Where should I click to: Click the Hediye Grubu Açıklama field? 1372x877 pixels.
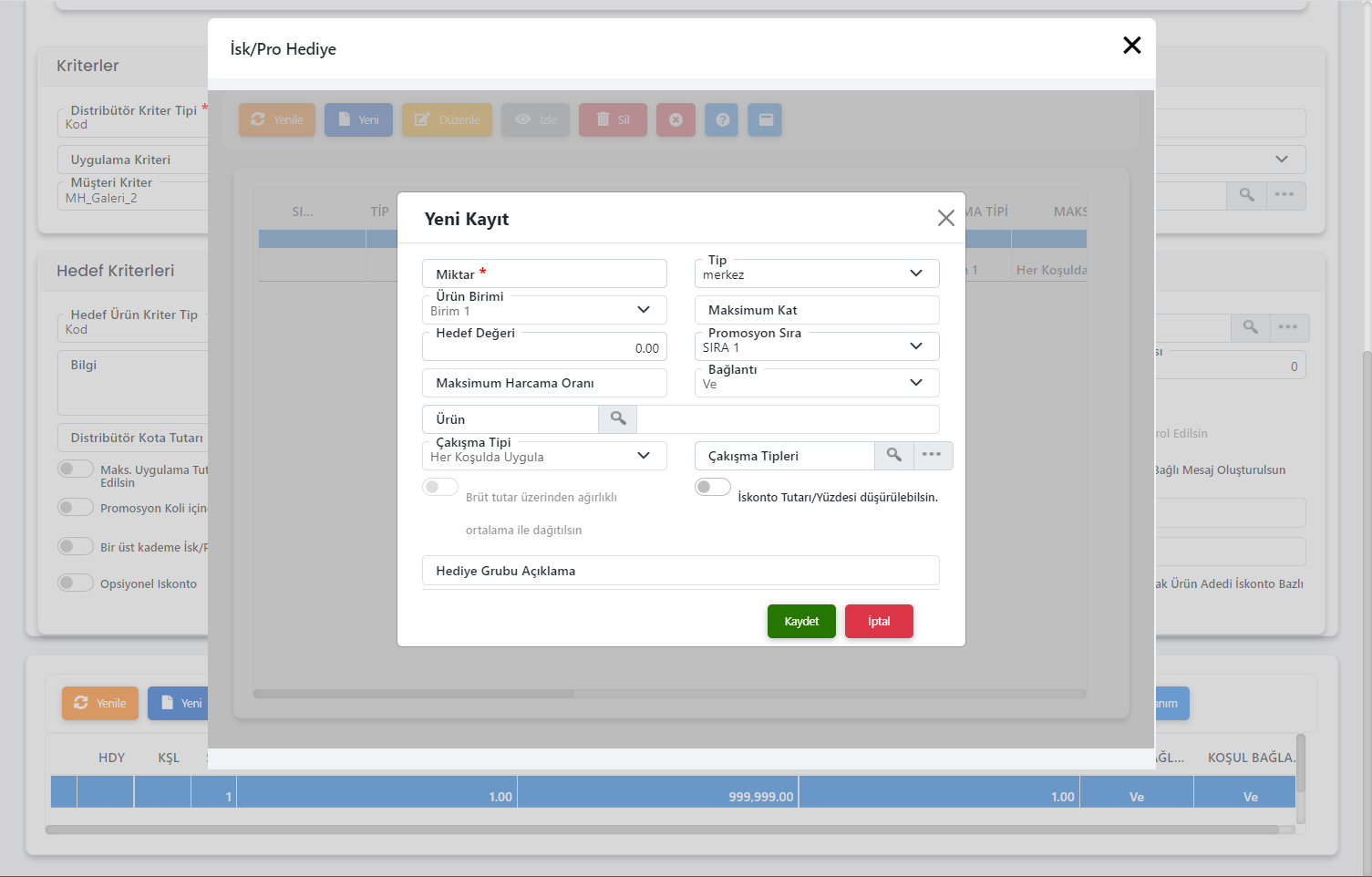point(680,571)
